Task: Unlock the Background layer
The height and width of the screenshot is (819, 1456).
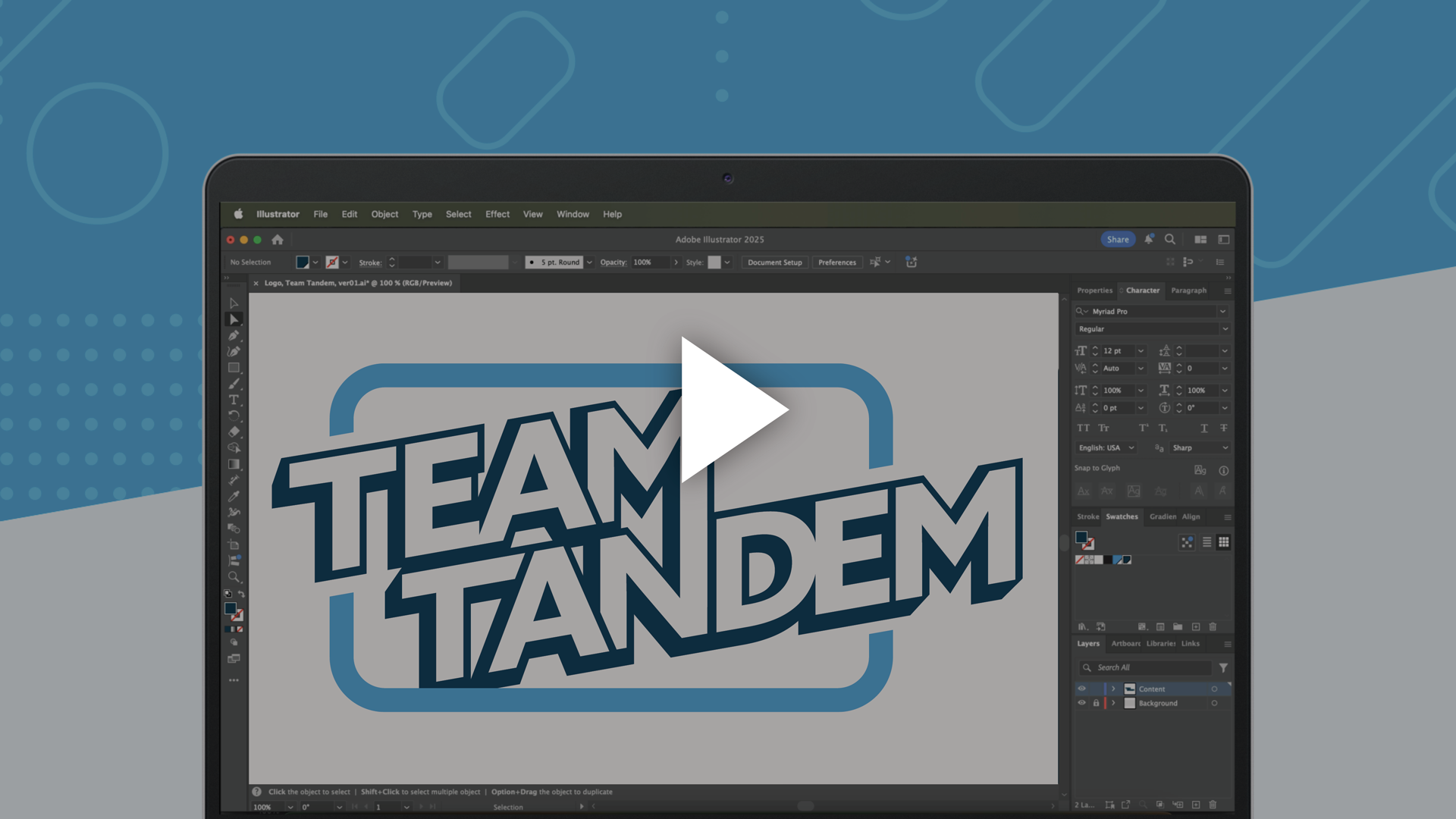Action: point(1096,703)
